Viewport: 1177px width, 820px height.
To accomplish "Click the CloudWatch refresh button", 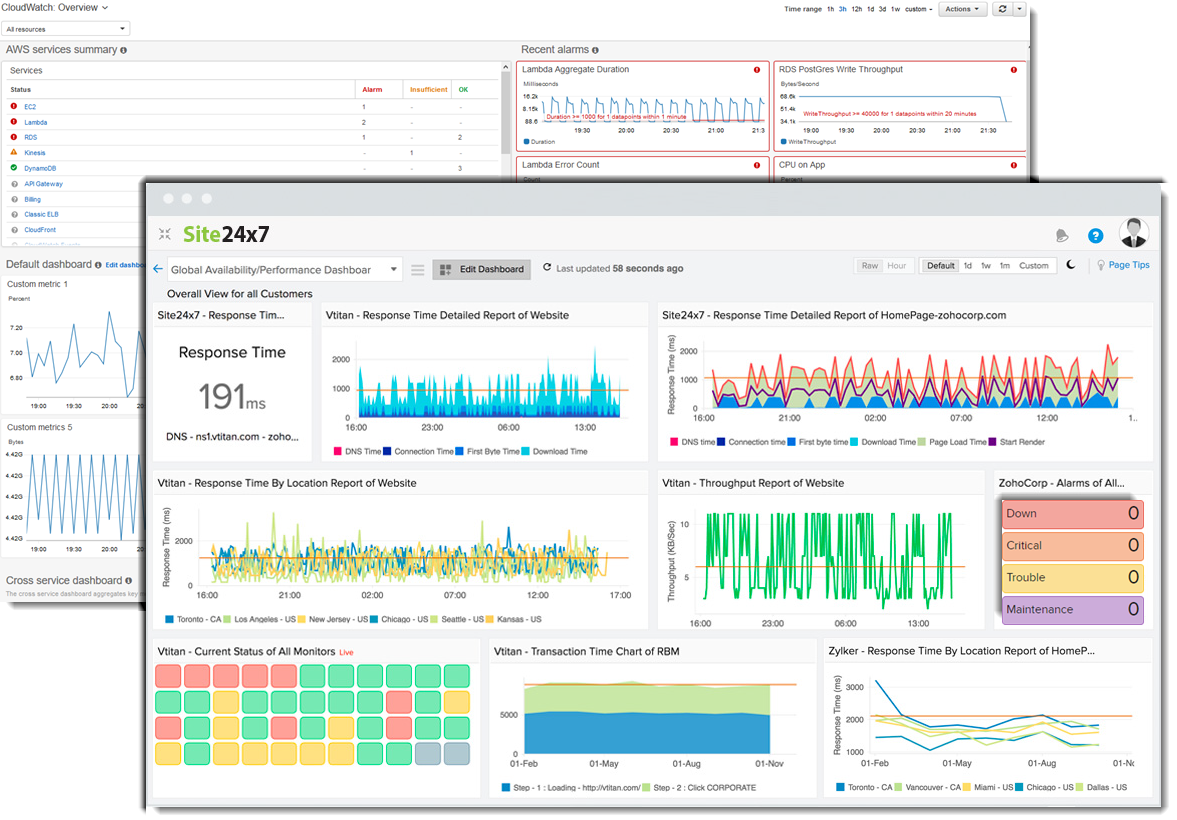I will [x=1002, y=9].
